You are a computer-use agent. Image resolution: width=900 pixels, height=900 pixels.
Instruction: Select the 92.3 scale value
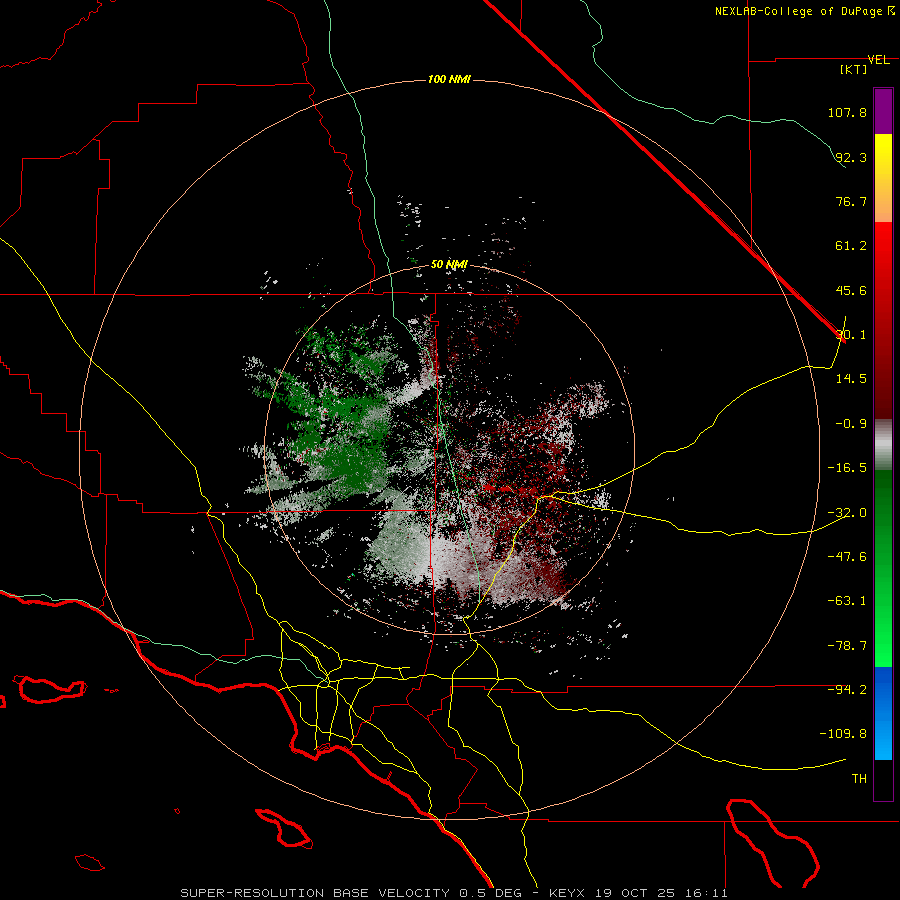pos(851,157)
